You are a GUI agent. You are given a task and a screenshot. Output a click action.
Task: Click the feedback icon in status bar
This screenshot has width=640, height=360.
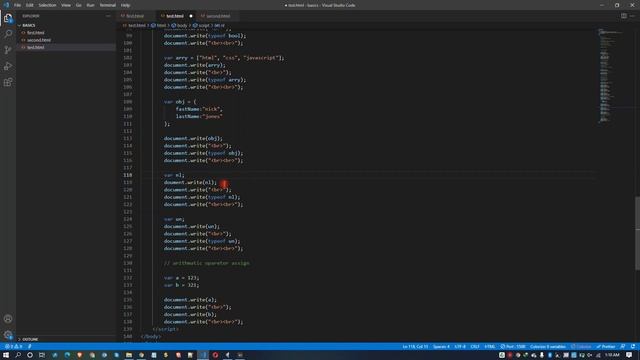tap(623, 347)
